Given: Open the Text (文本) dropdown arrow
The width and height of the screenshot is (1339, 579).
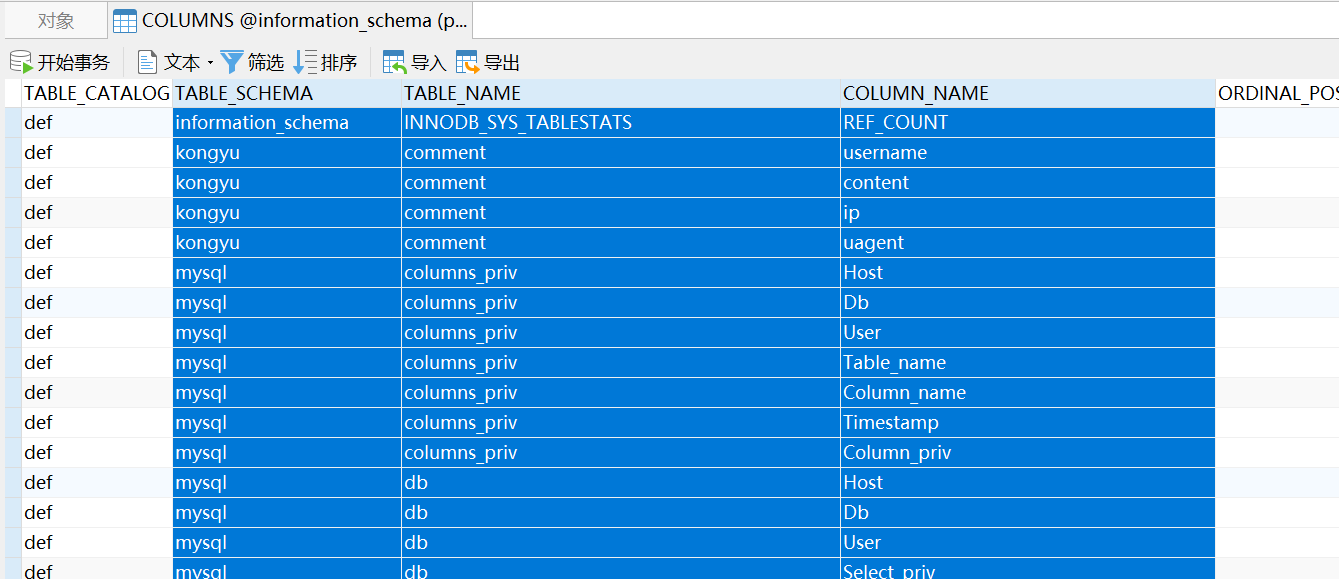Looking at the screenshot, I should [210, 63].
